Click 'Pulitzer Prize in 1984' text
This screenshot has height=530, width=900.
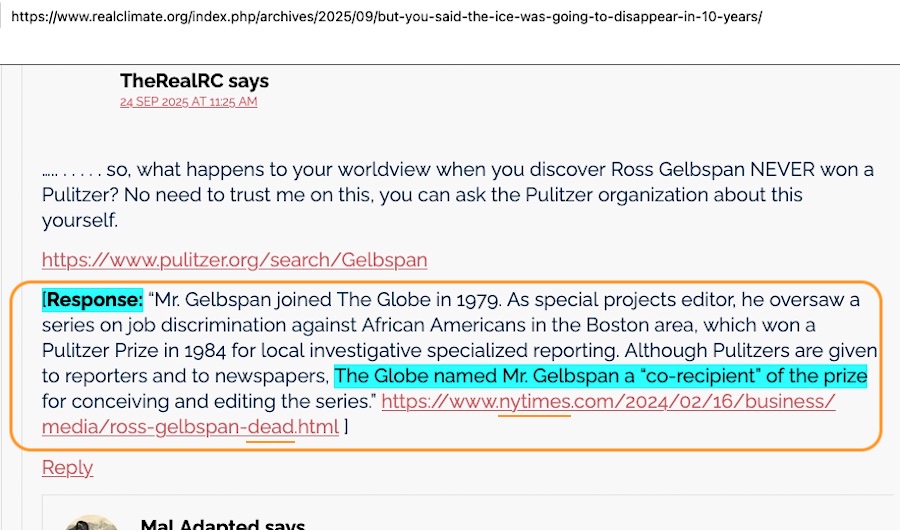click(135, 351)
